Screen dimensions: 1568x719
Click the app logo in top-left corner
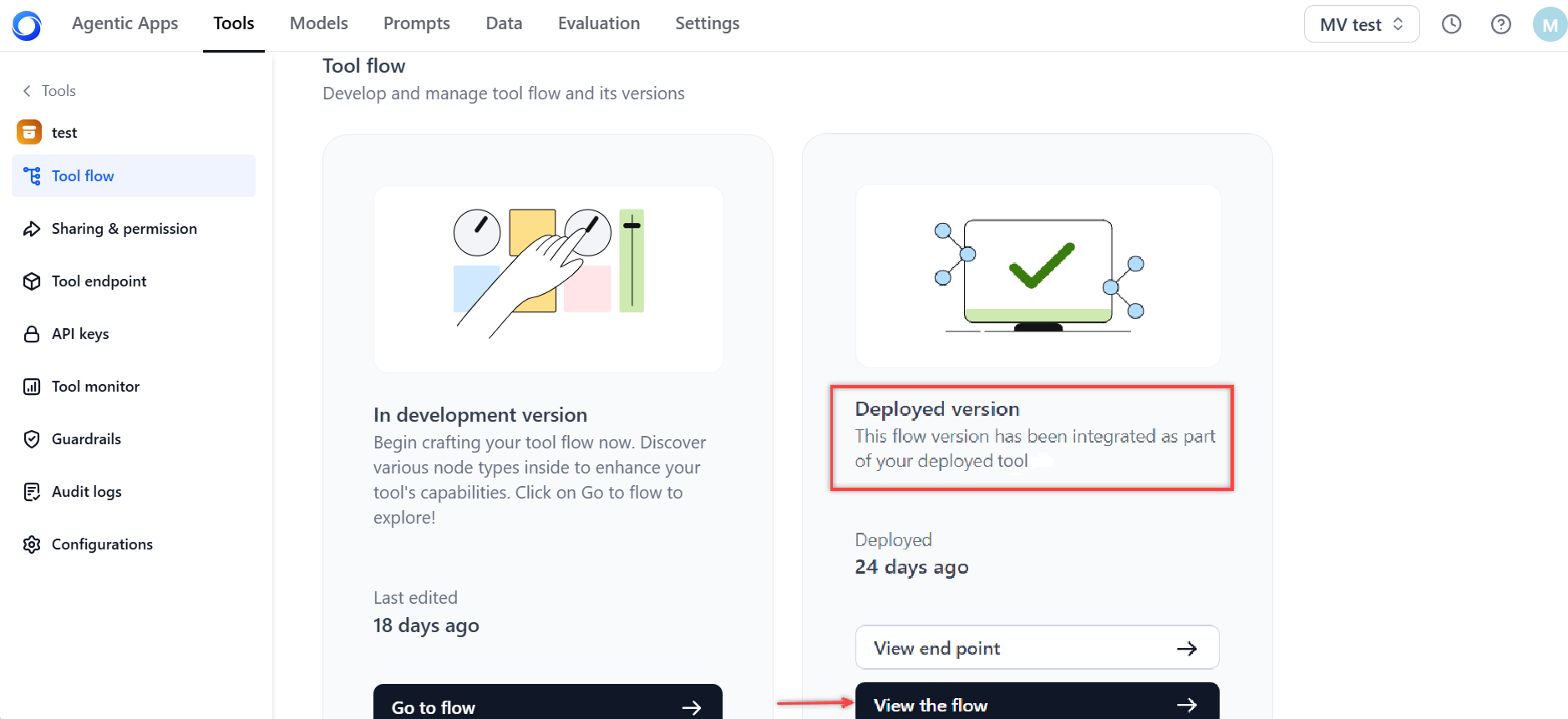pyautogui.click(x=27, y=26)
